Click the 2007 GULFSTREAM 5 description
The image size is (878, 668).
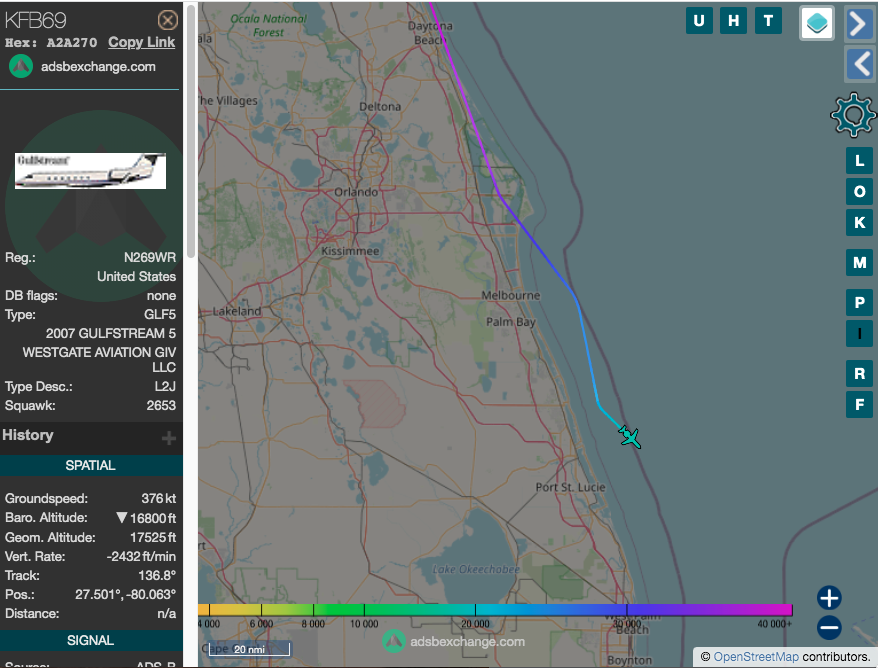[x=111, y=334]
